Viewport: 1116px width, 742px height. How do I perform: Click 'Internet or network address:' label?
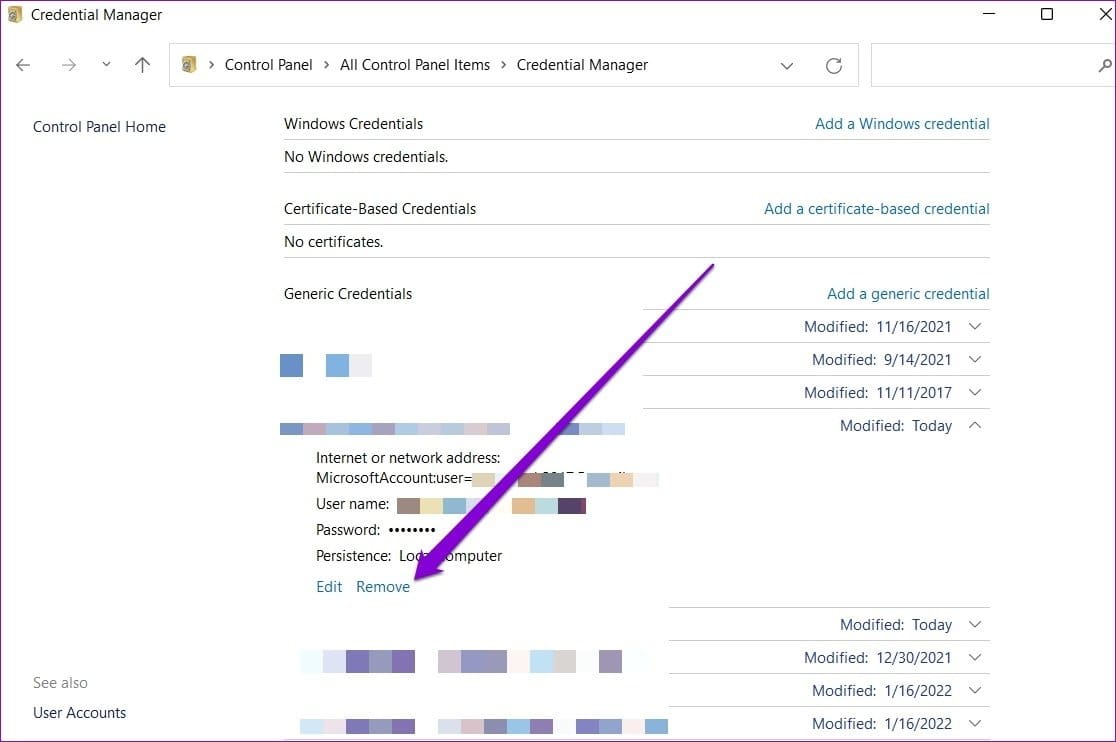click(408, 457)
